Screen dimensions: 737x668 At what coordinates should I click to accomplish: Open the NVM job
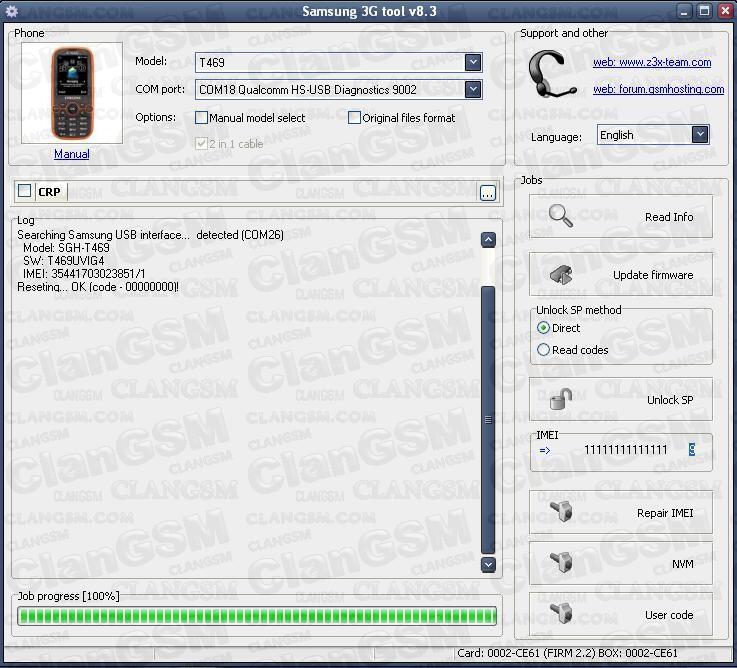pyautogui.click(x=620, y=563)
